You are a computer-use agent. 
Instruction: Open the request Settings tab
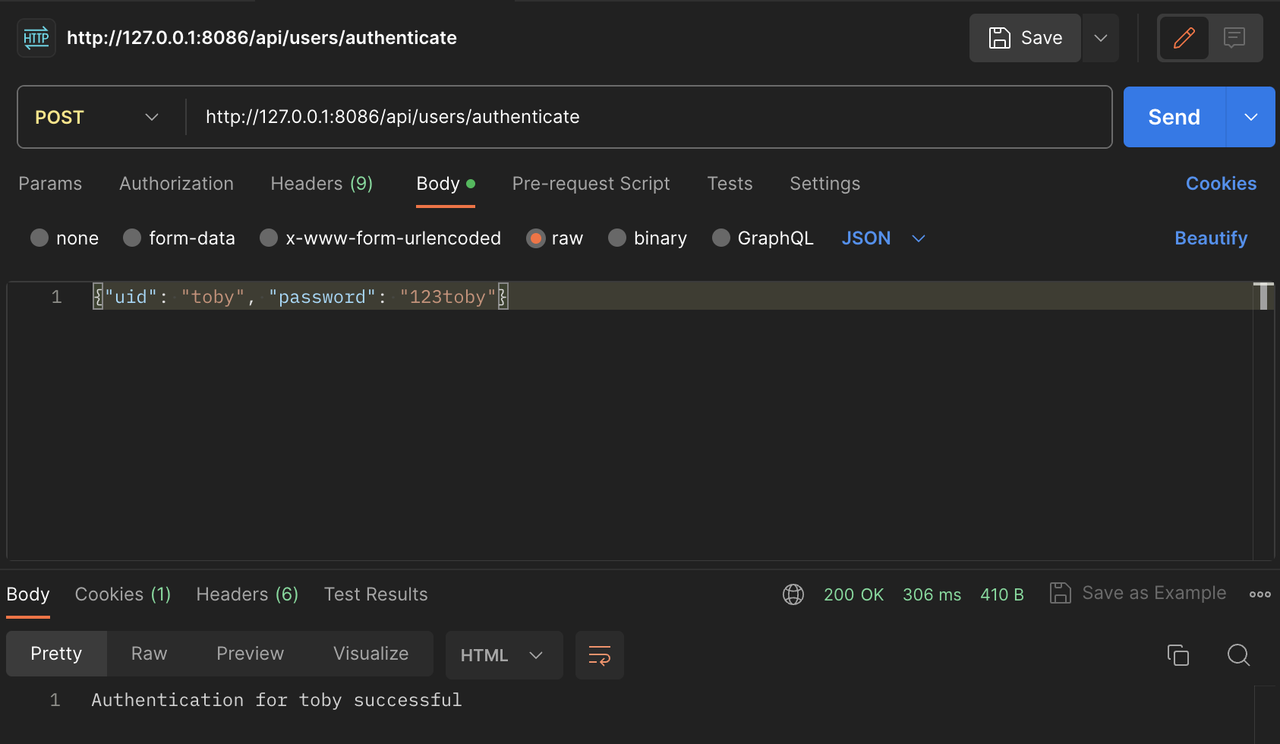click(x=825, y=183)
